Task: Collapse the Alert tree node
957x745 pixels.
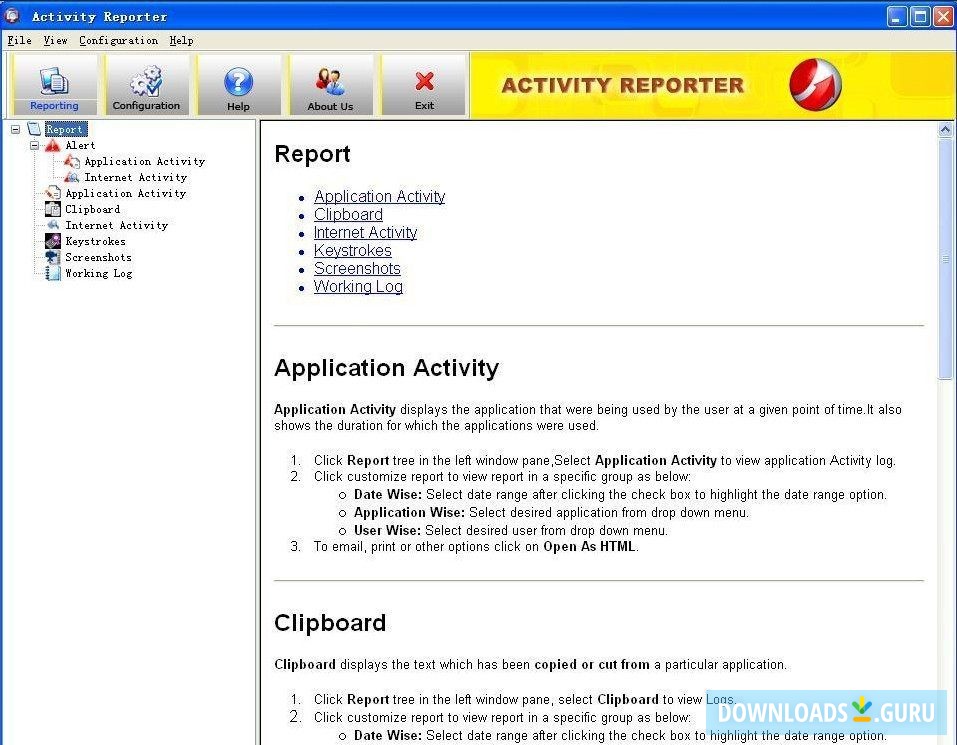Action: (x=34, y=145)
